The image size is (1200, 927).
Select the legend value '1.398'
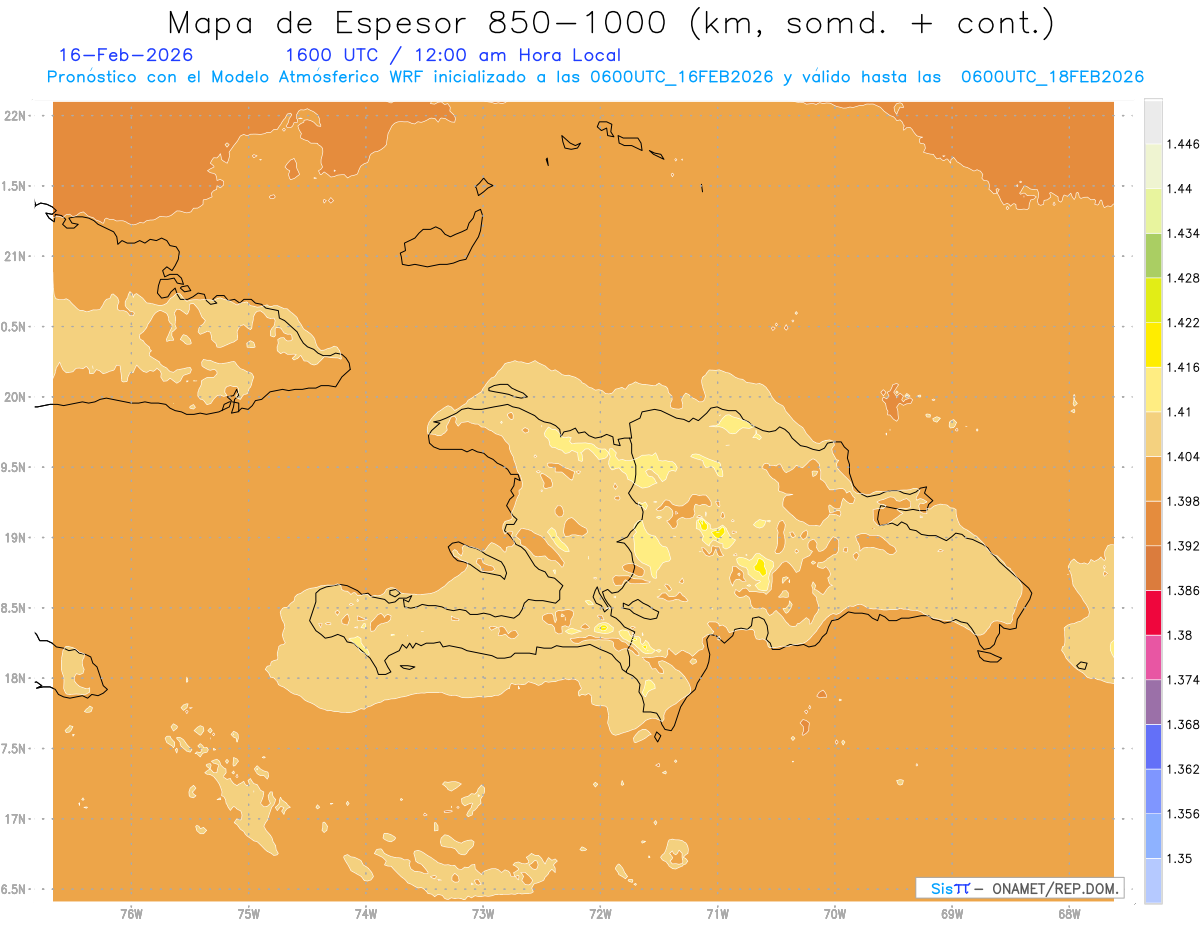pyautogui.click(x=1182, y=501)
